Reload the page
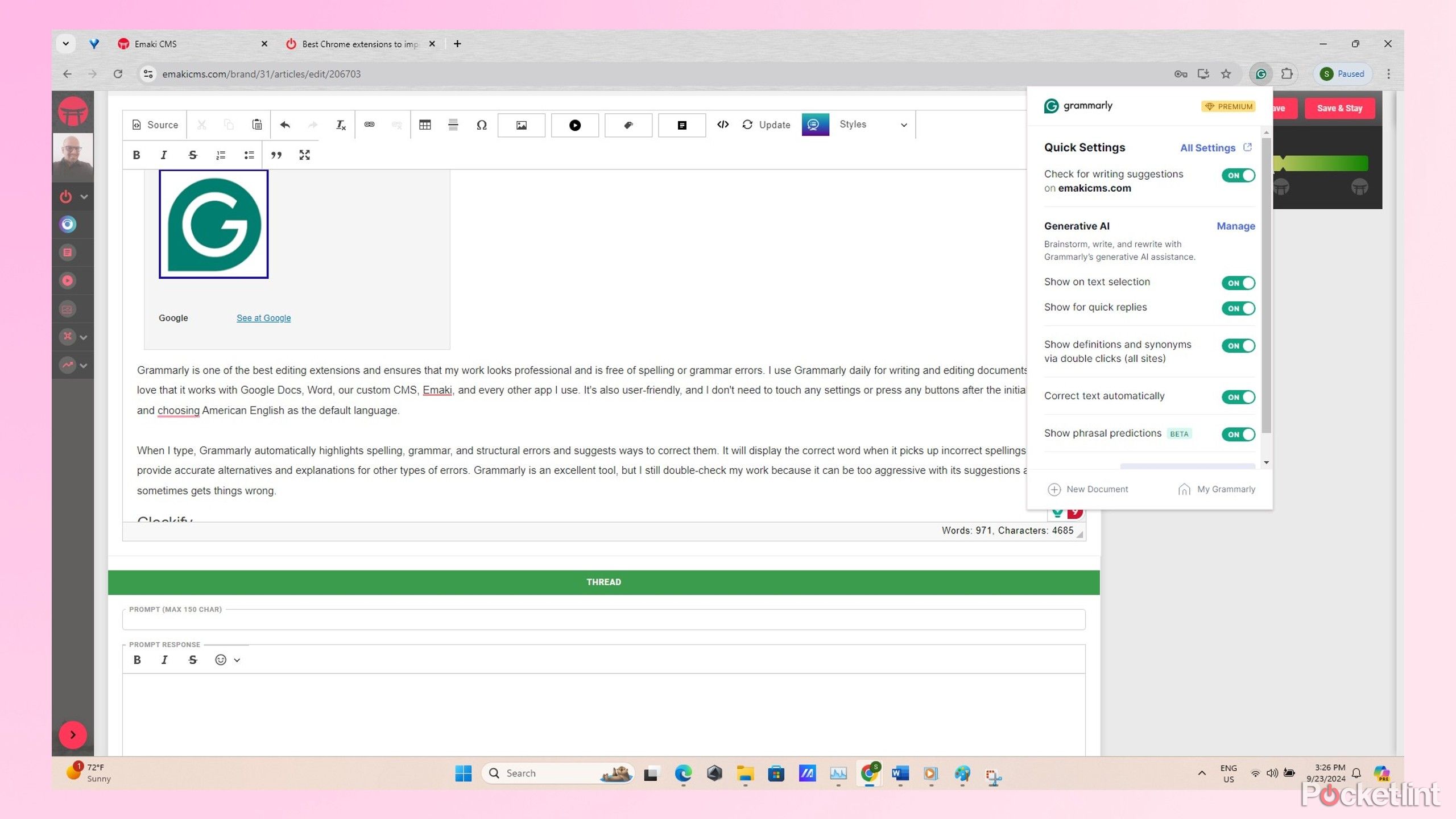This screenshot has width=1456, height=819. point(118,74)
